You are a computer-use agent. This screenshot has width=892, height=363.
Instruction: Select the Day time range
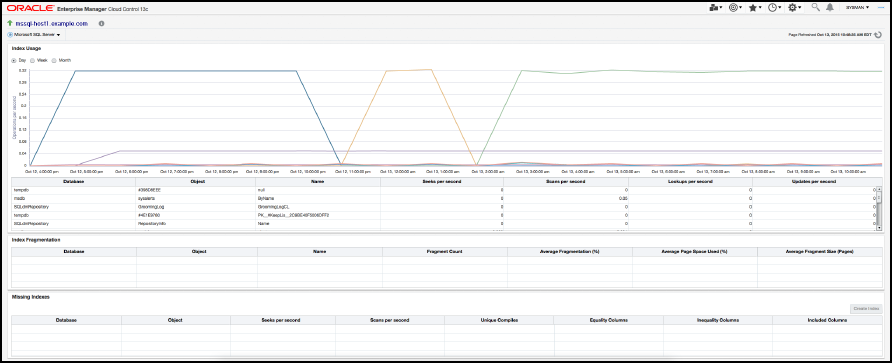click(14, 60)
